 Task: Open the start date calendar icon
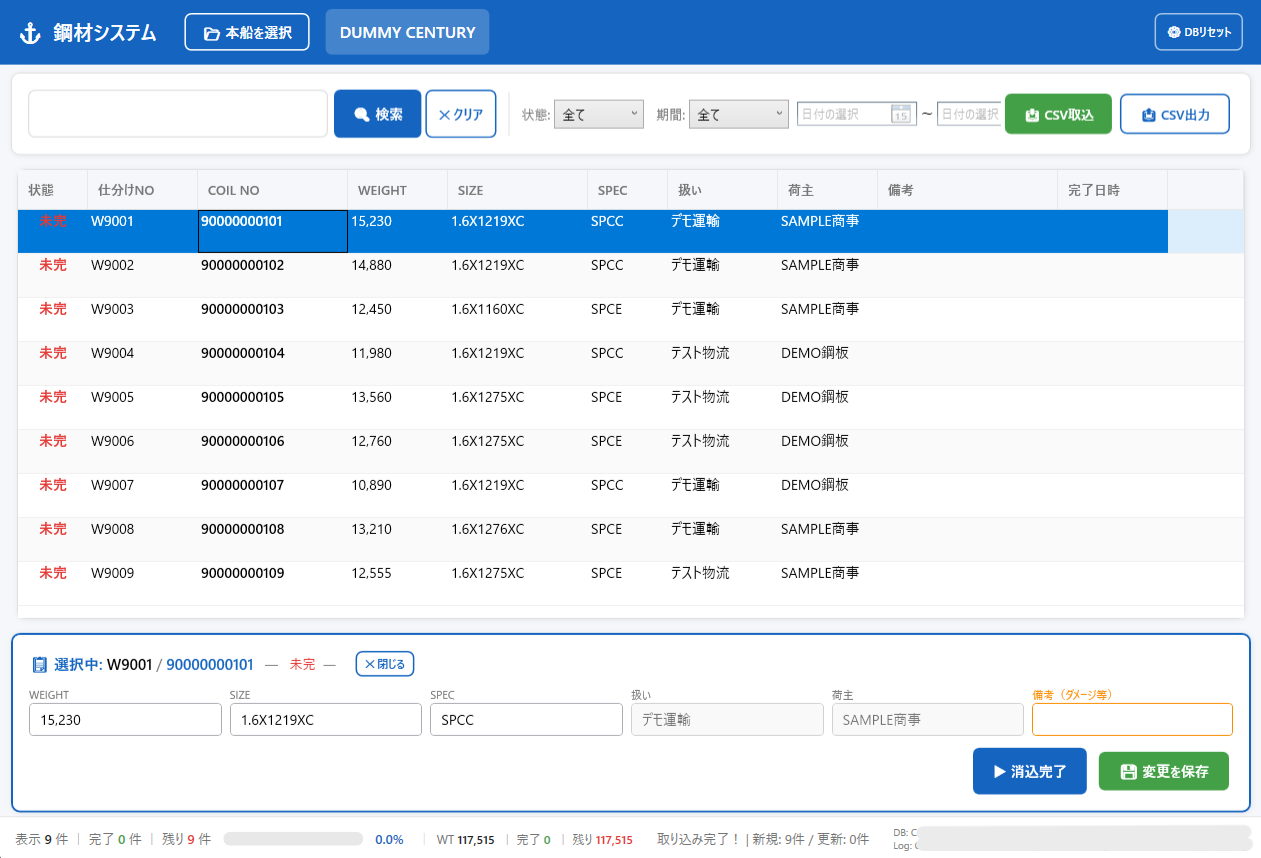point(900,114)
